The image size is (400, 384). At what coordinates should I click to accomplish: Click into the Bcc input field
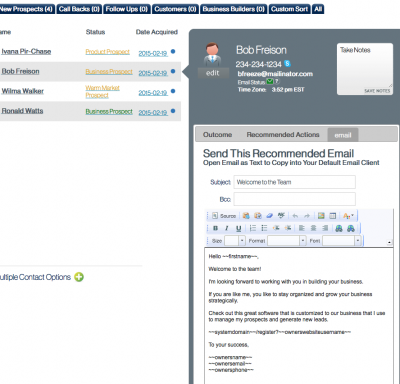pyautogui.click(x=294, y=199)
